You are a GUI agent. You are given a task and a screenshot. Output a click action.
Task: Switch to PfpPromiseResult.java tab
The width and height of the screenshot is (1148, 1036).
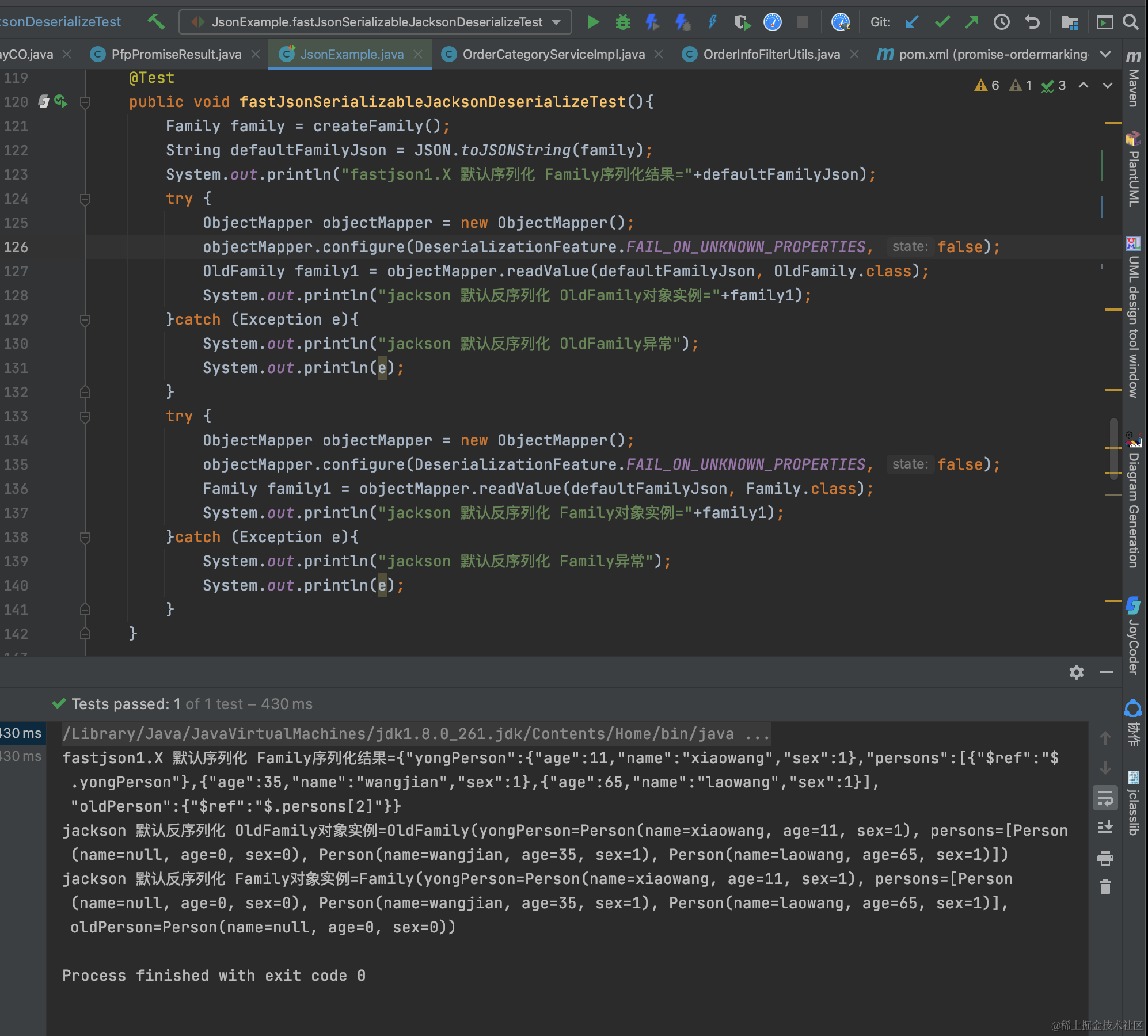(x=176, y=54)
